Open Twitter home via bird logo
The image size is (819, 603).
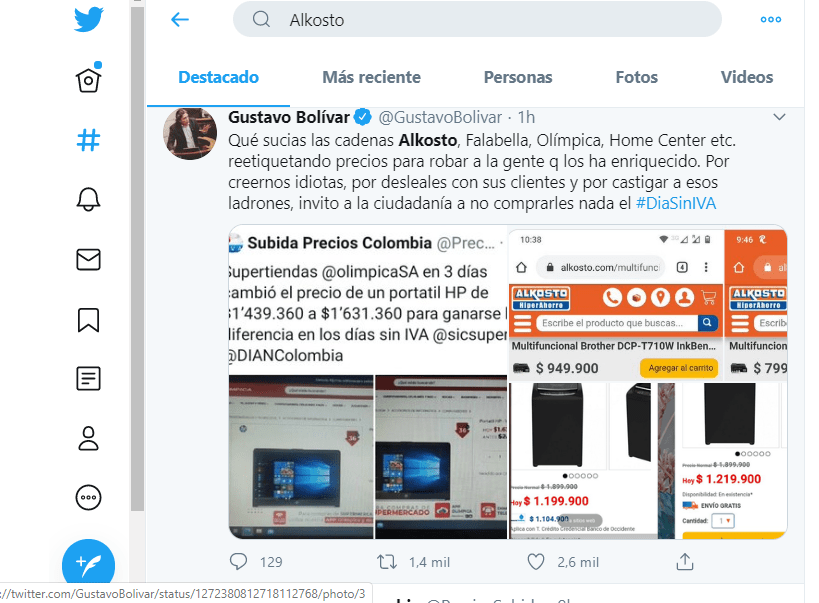88,19
